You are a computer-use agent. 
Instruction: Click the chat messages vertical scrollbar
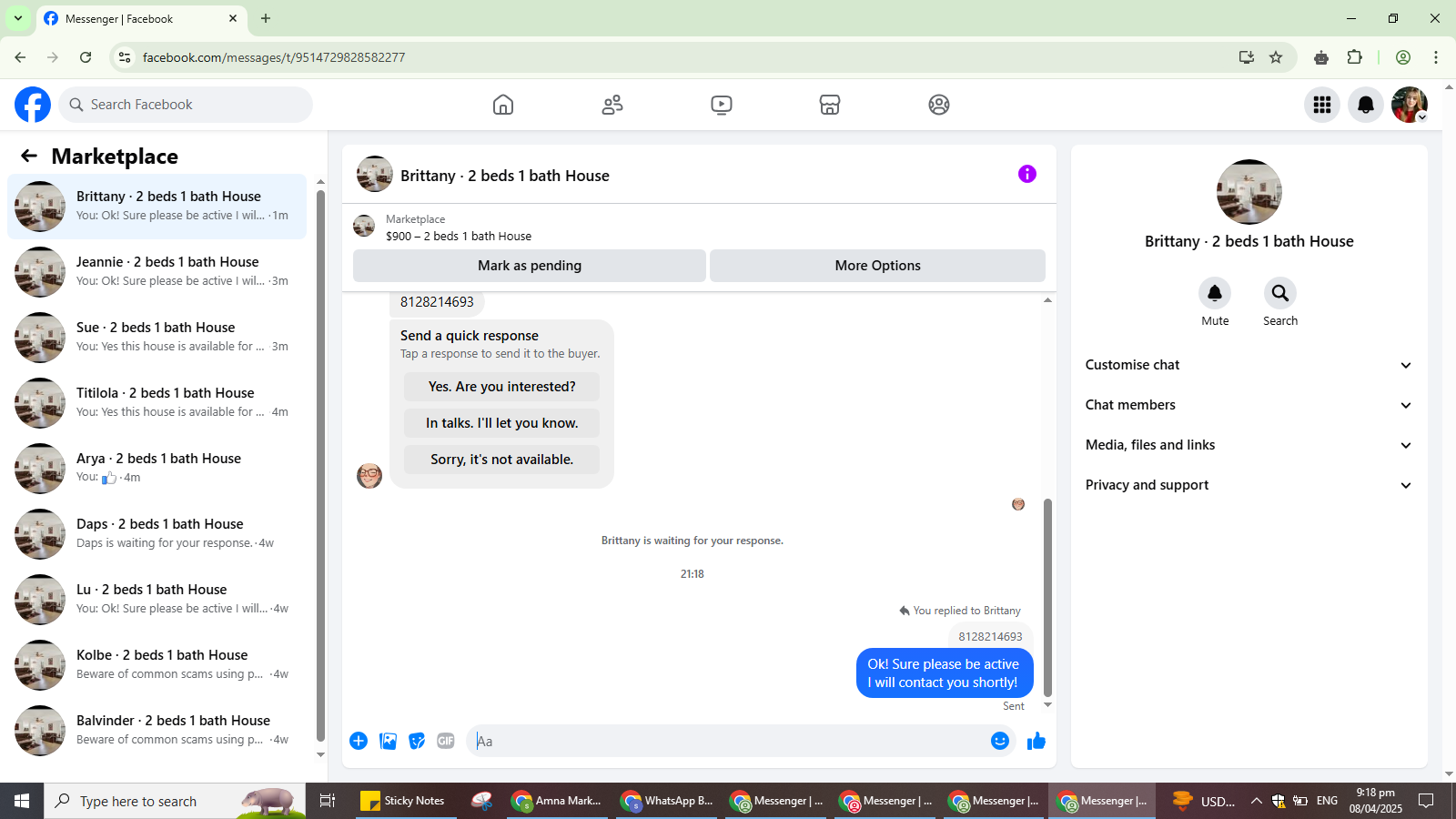click(1047, 596)
